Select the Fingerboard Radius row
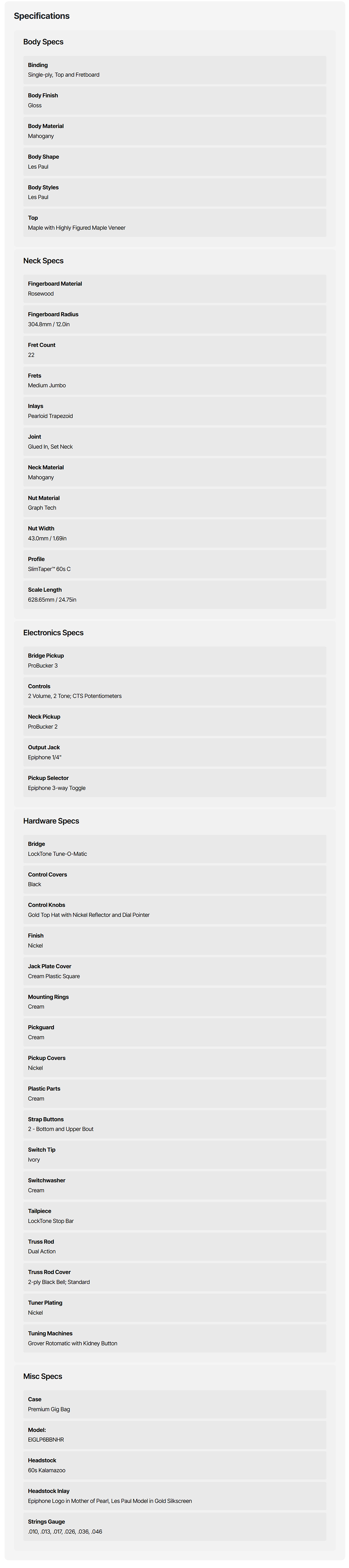The height and width of the screenshot is (1568, 349). tap(174, 319)
